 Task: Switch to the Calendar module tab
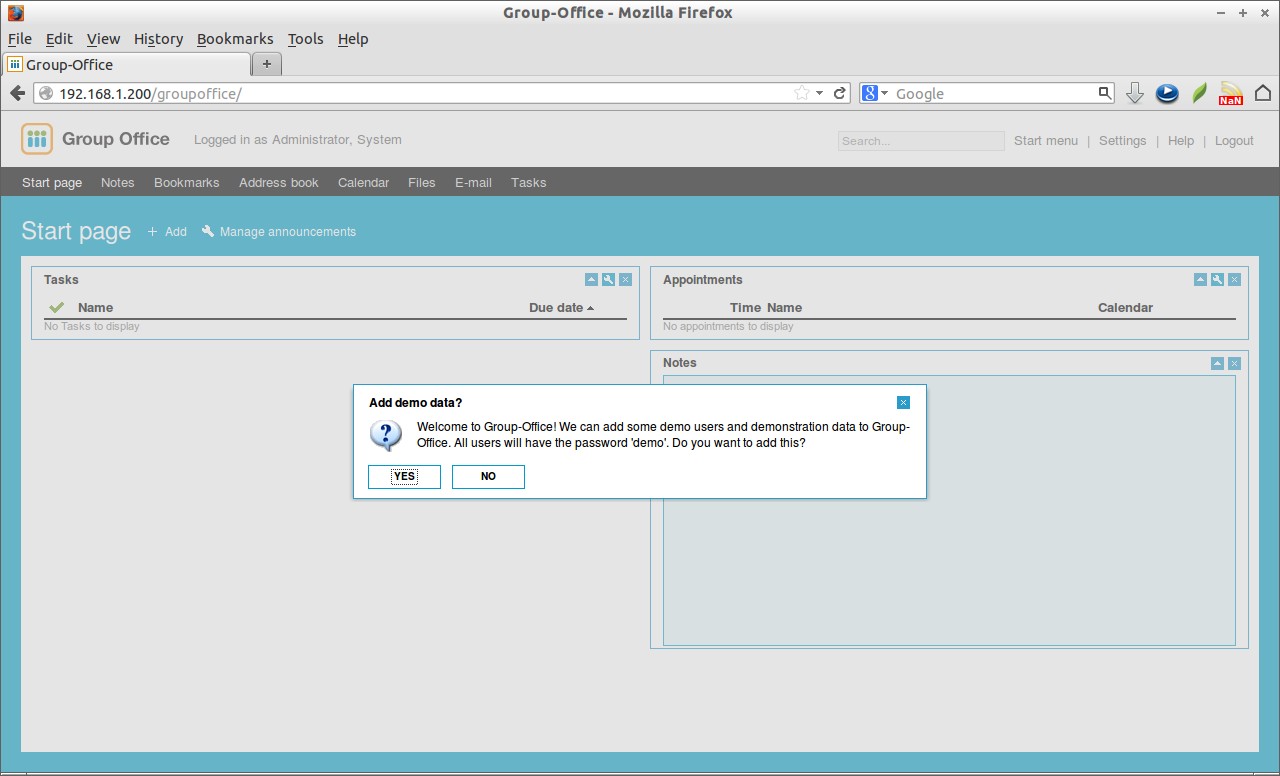(363, 182)
